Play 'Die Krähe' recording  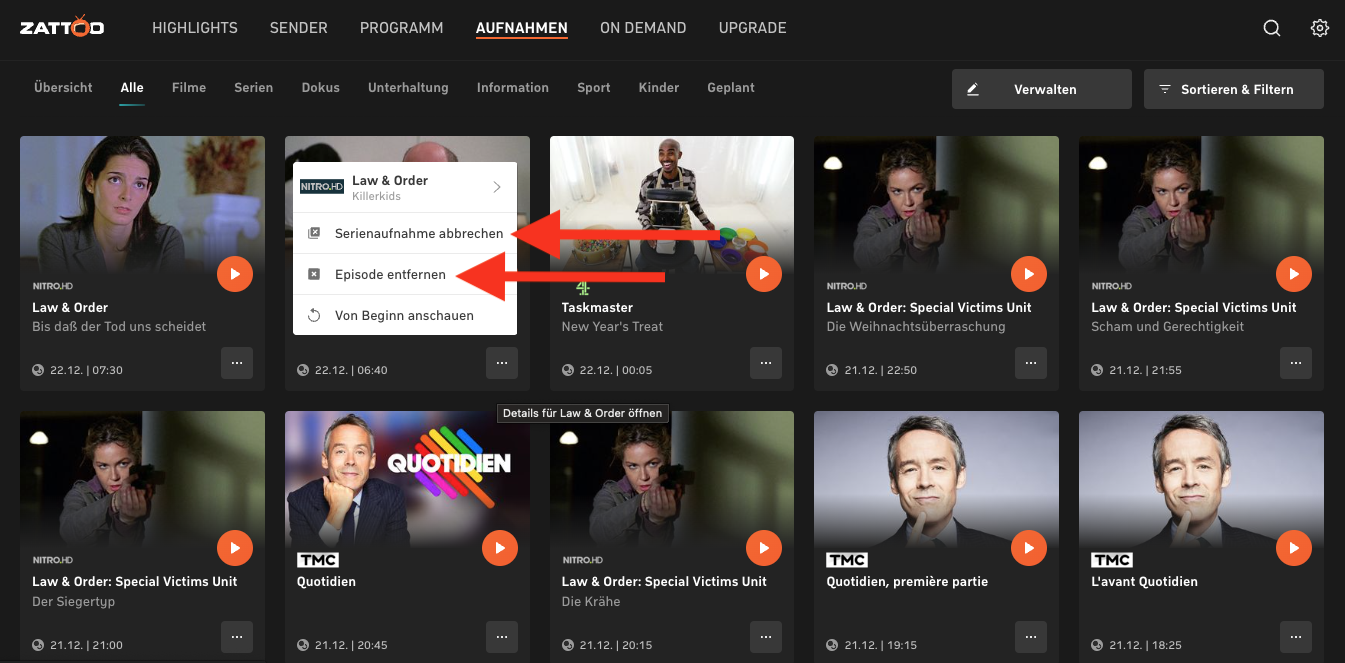pos(764,547)
